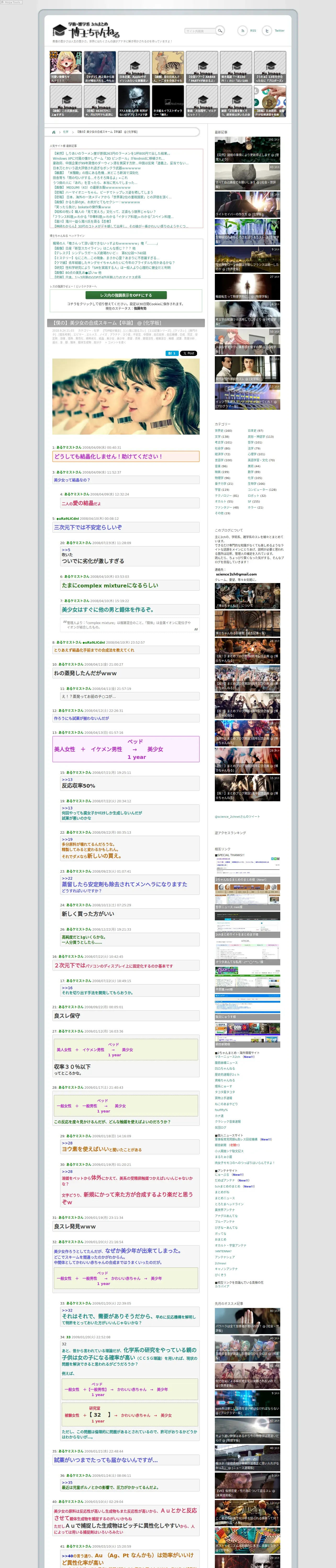Viewport: 336px width, 1568px height.
Task: Open the 文学 (138) category
Action: point(222,436)
